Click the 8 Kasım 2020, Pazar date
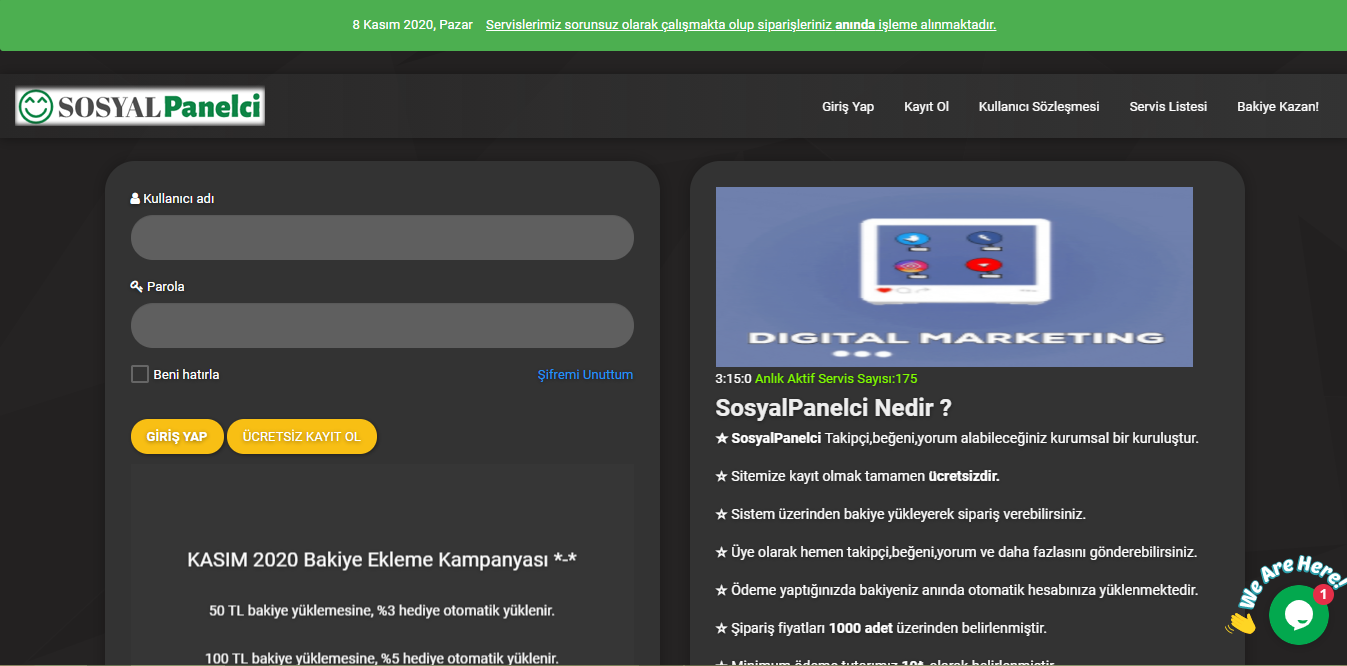Screen dimensions: 1347x666 [x=412, y=25]
